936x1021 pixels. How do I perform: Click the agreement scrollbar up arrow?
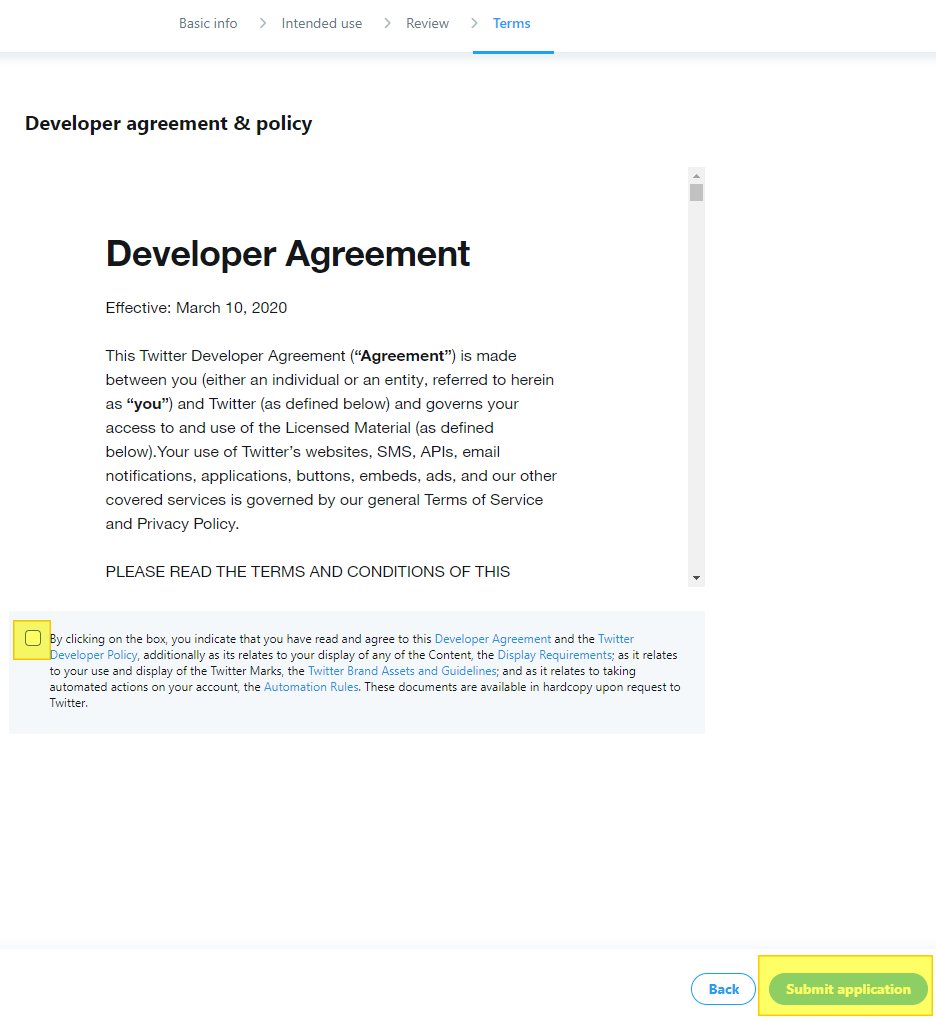tap(696, 176)
